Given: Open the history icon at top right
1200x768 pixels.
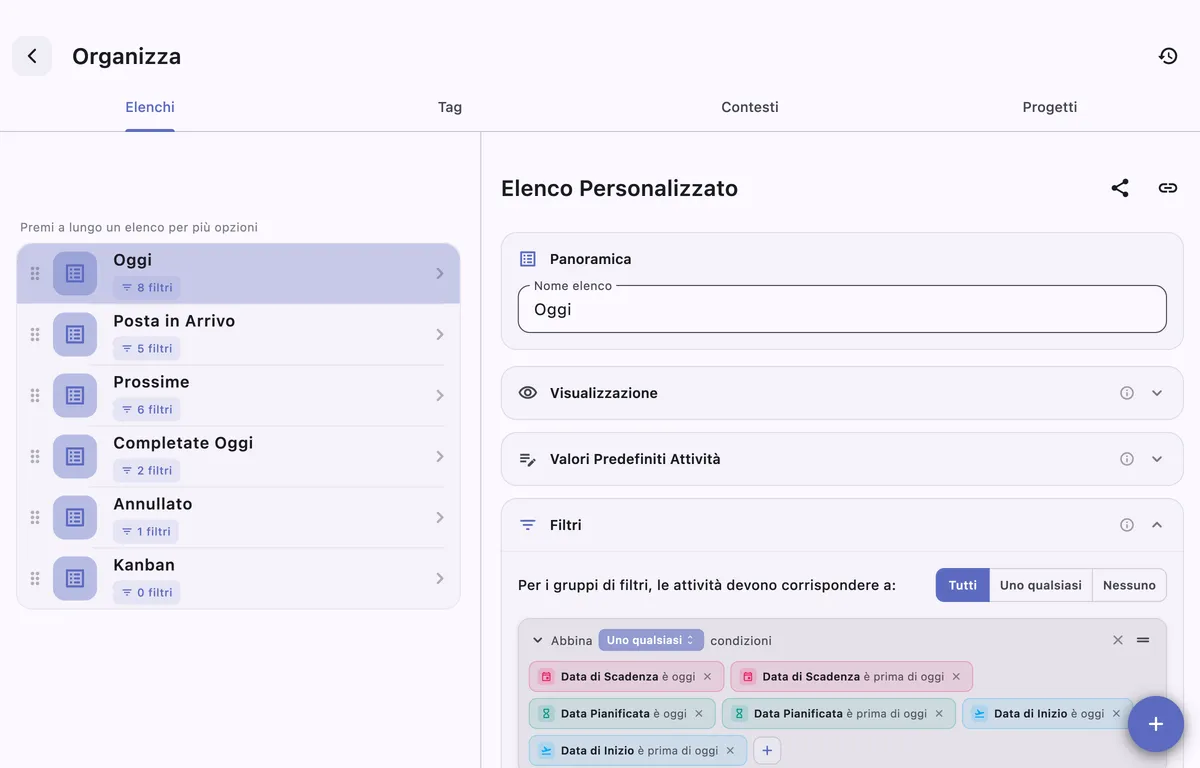Looking at the screenshot, I should pos(1168,56).
